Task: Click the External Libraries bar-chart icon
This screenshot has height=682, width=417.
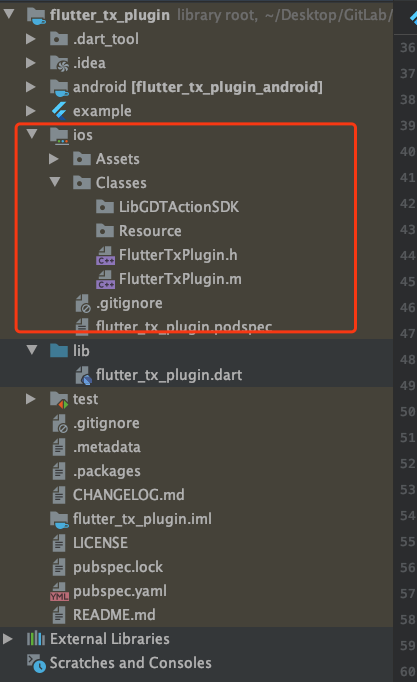Action: (x=36, y=639)
